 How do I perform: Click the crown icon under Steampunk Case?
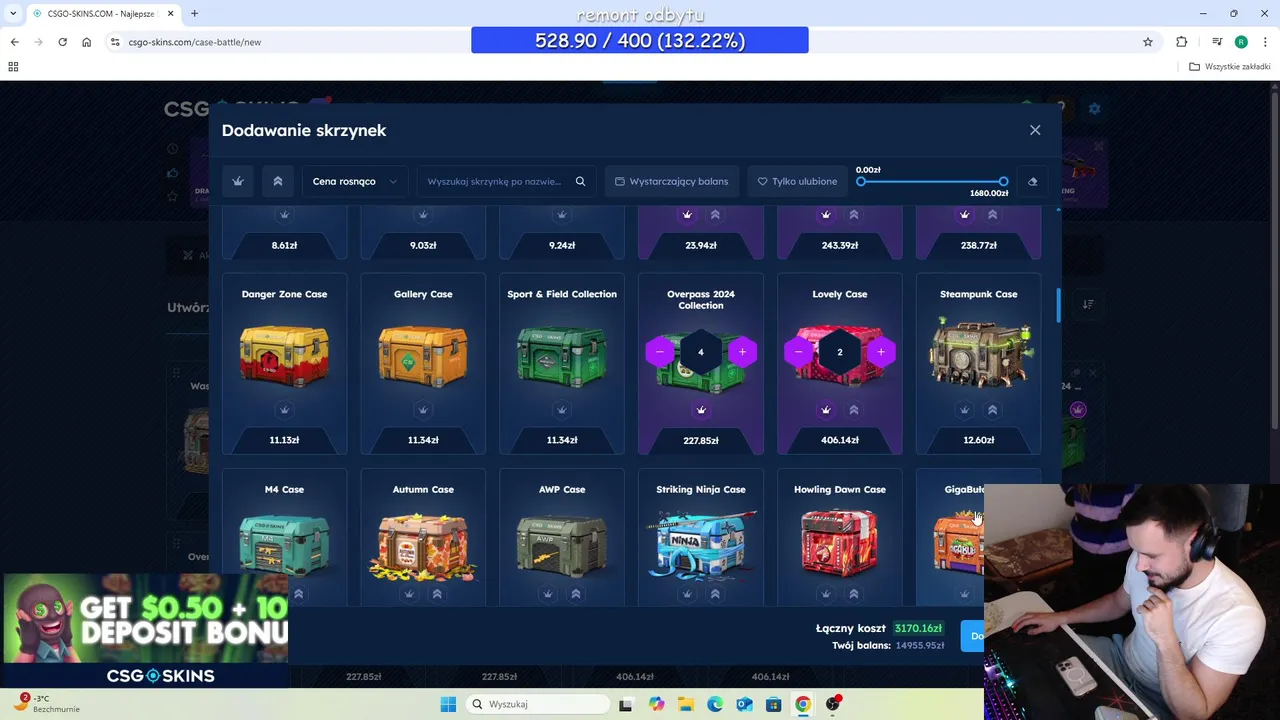click(x=965, y=410)
